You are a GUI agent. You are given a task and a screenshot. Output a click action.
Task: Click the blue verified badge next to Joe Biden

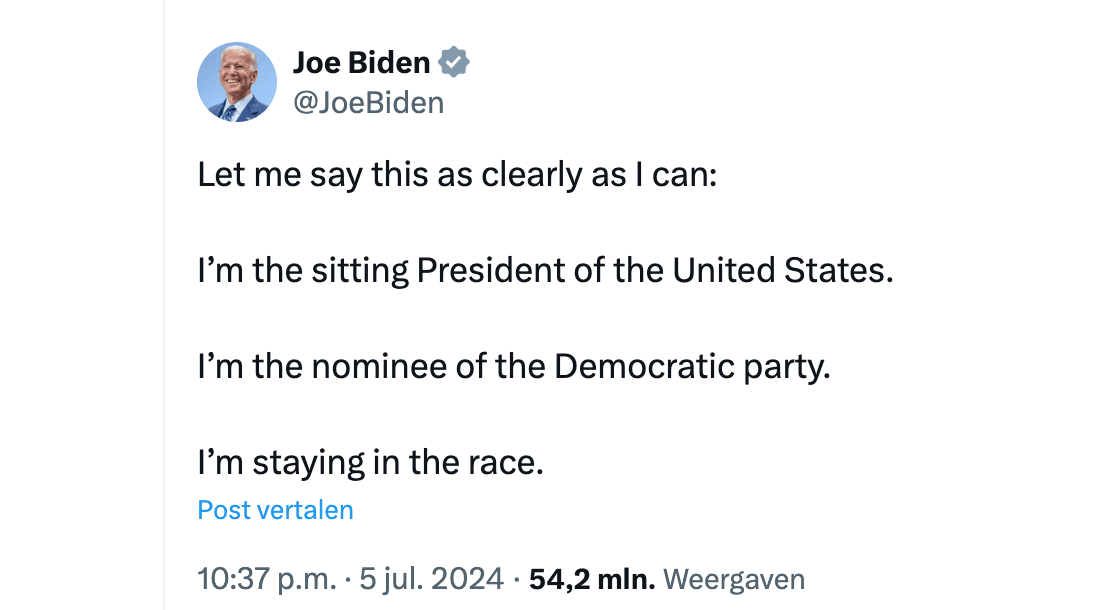point(455,63)
